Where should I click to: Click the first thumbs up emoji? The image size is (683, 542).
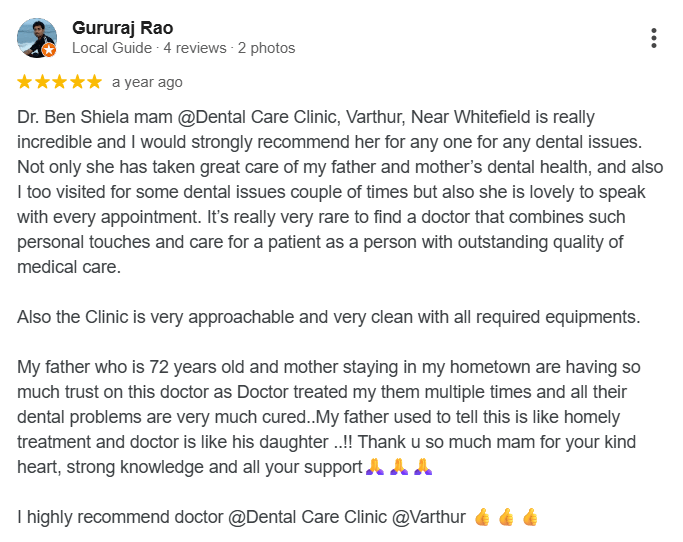click(x=484, y=517)
